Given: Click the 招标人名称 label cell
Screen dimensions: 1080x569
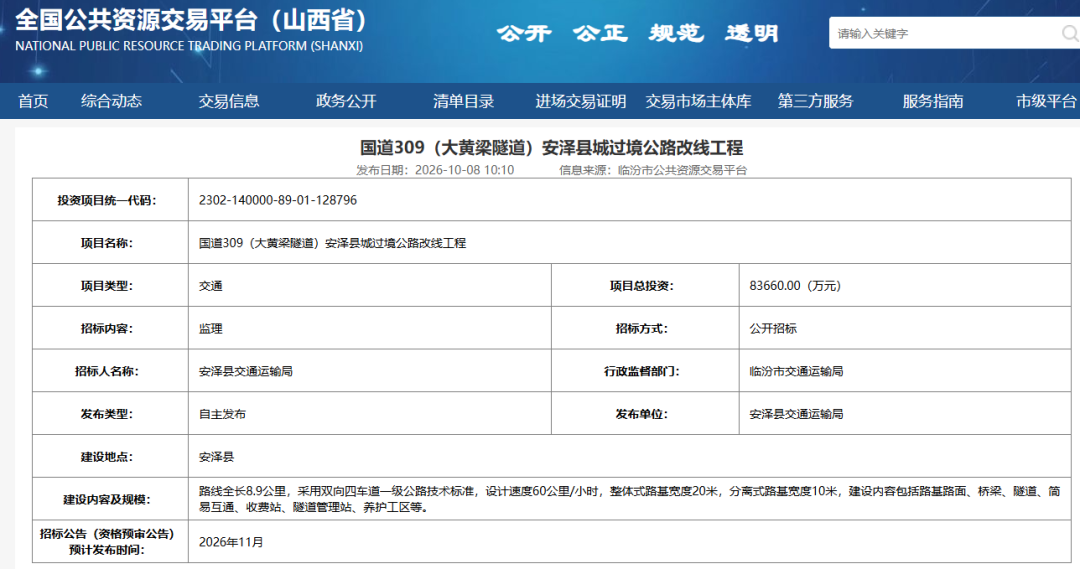Looking at the screenshot, I should [110, 371].
